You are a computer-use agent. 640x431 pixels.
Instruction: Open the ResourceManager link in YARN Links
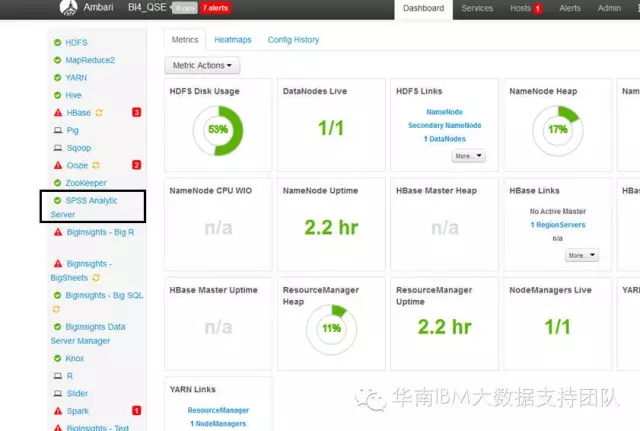tap(218, 410)
